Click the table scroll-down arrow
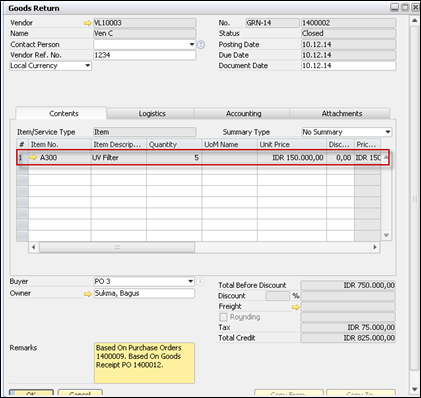The height and width of the screenshot is (398, 421). (x=386, y=235)
